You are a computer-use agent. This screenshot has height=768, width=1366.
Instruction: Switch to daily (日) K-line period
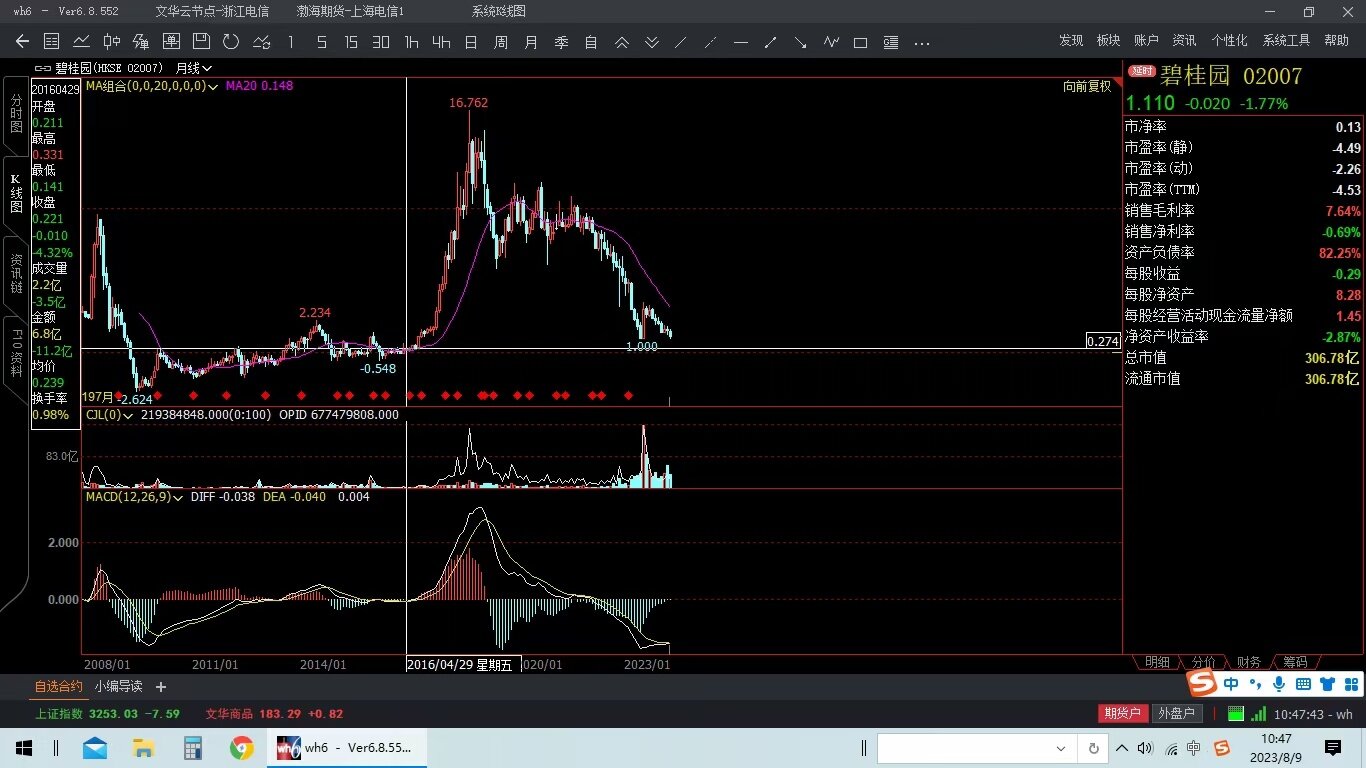(x=471, y=42)
